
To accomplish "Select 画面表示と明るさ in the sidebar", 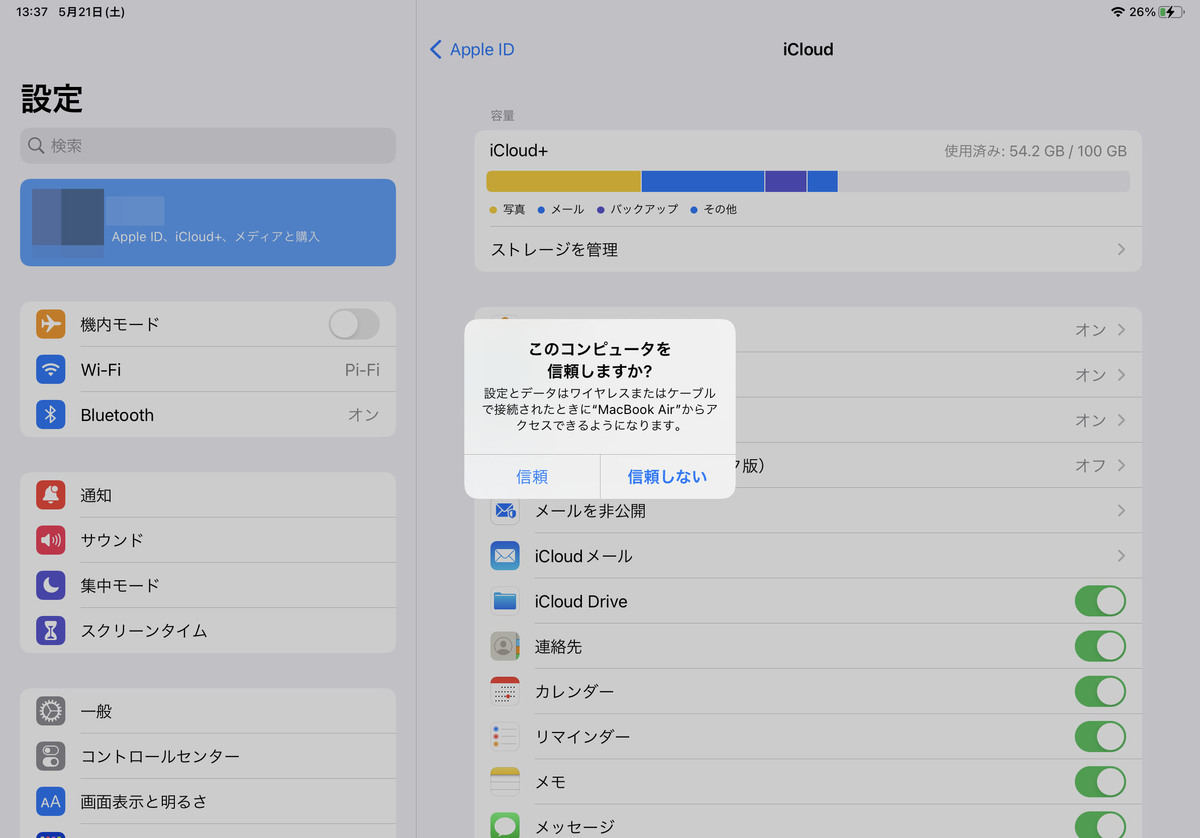I will [x=208, y=801].
